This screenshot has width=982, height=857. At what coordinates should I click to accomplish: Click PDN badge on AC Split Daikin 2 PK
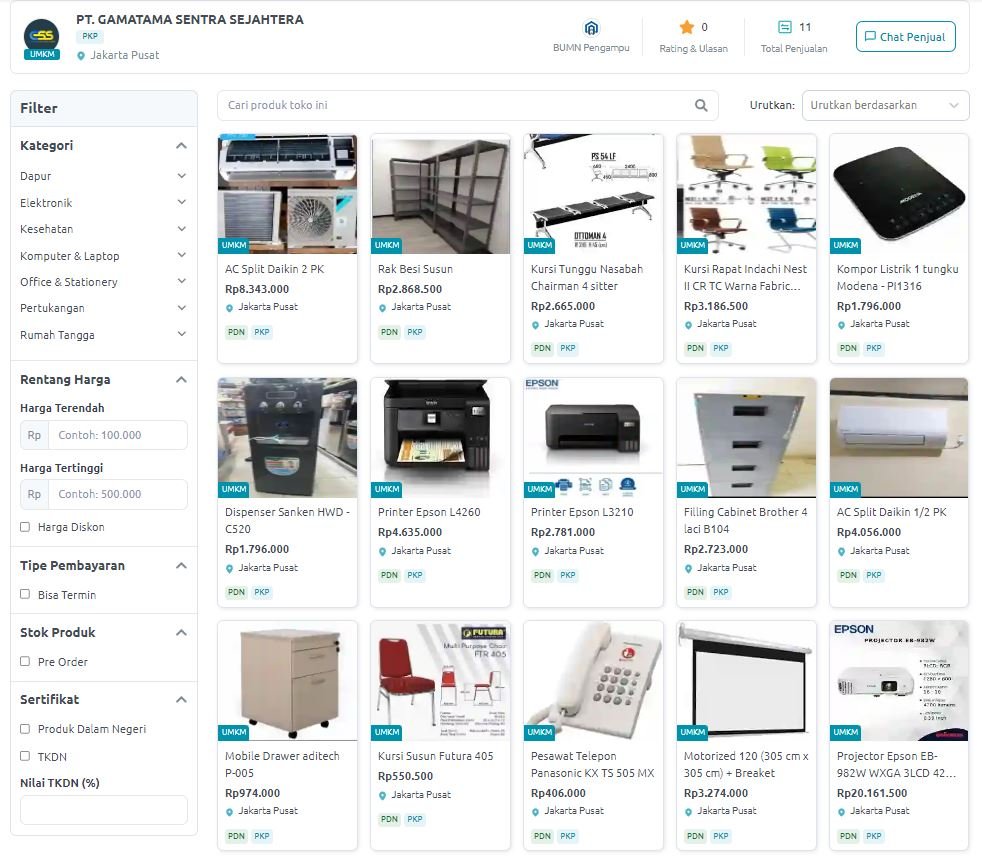coord(236,332)
